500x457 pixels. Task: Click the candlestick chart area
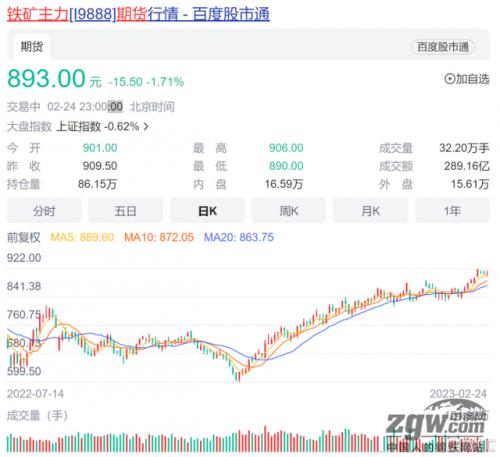[248, 325]
